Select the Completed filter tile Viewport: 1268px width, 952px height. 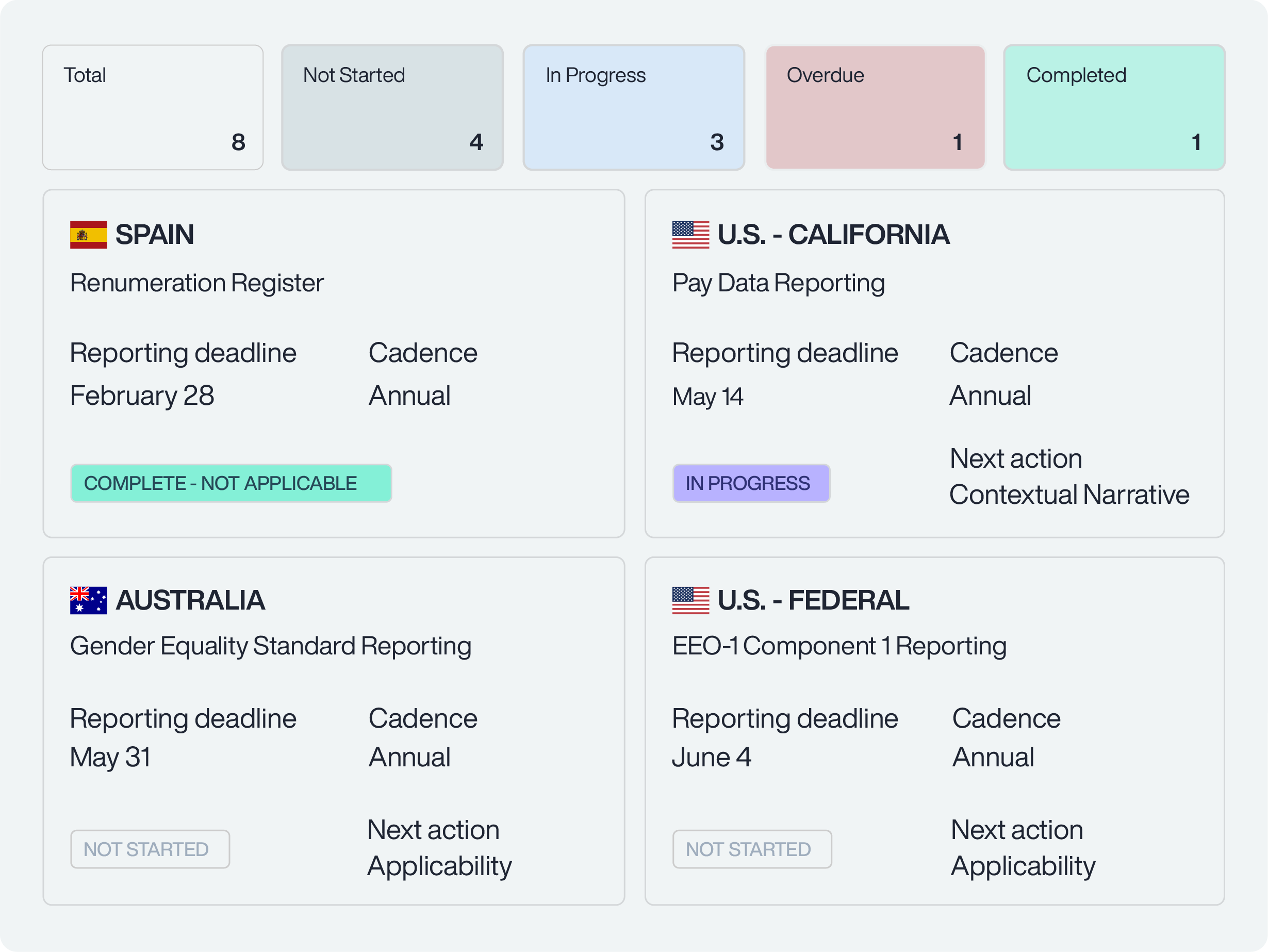point(1114,108)
